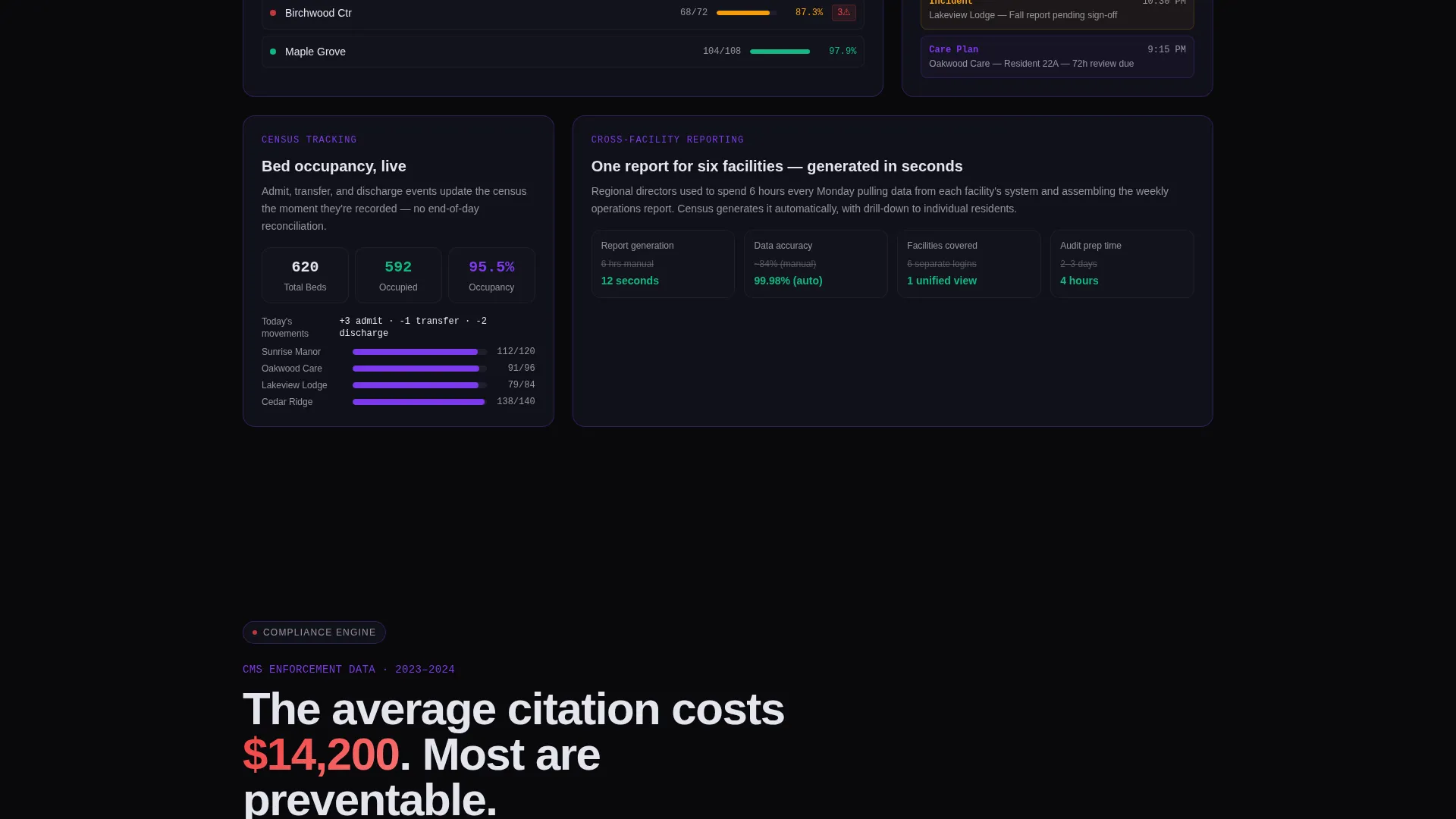Open the Facilities covered comparison card
Screen dimensions: 1456x819
pos(969,264)
